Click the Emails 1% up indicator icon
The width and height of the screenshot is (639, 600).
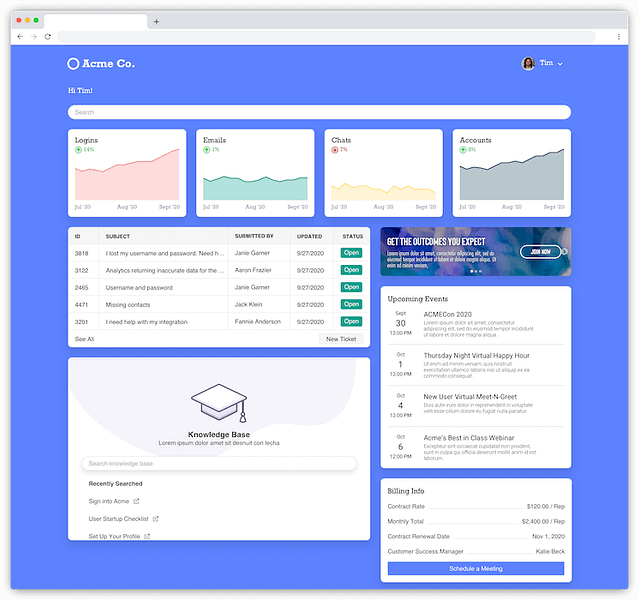207,150
